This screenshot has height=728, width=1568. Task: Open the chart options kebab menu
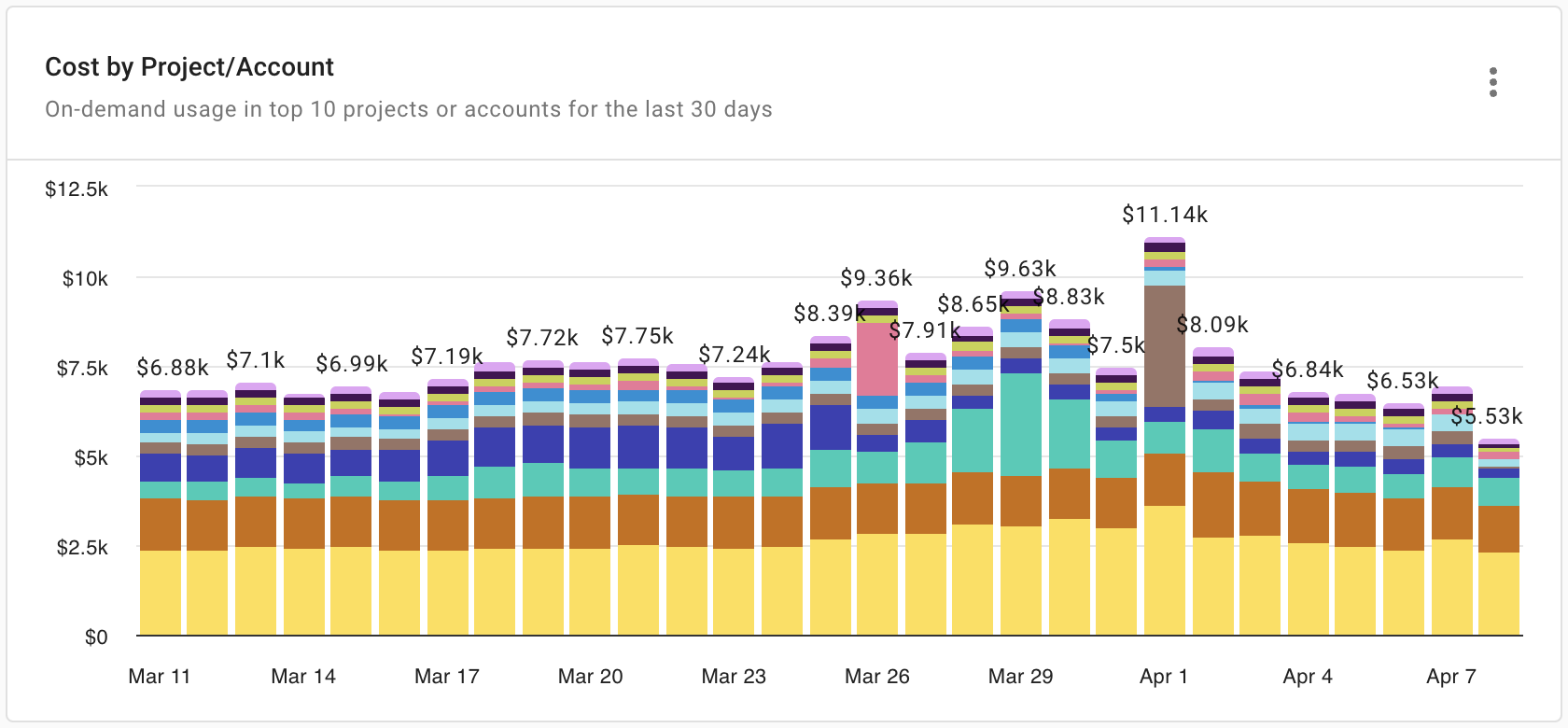tap(1494, 84)
